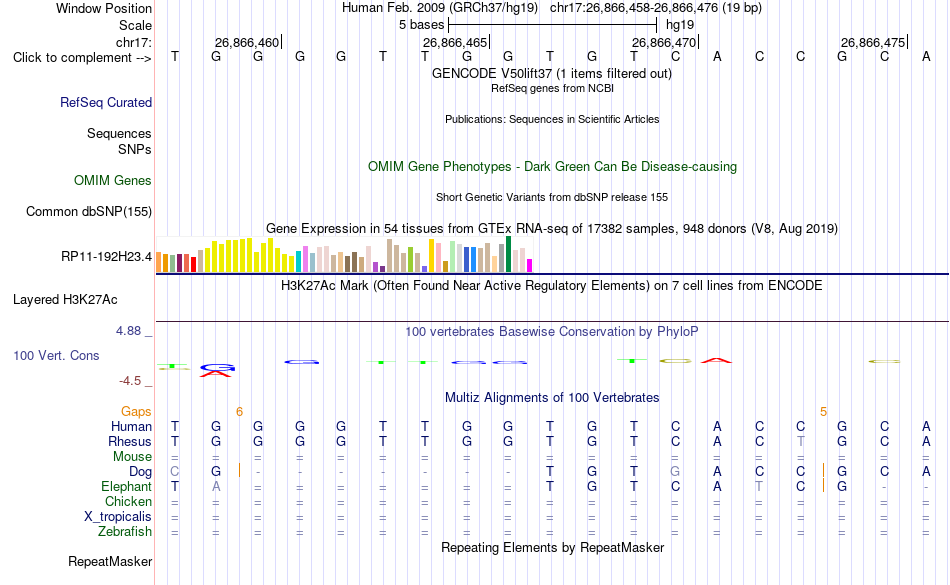
Task: Click '100 vertebrates Basewise Conservation by PhyloP' title
Action: pos(551,331)
